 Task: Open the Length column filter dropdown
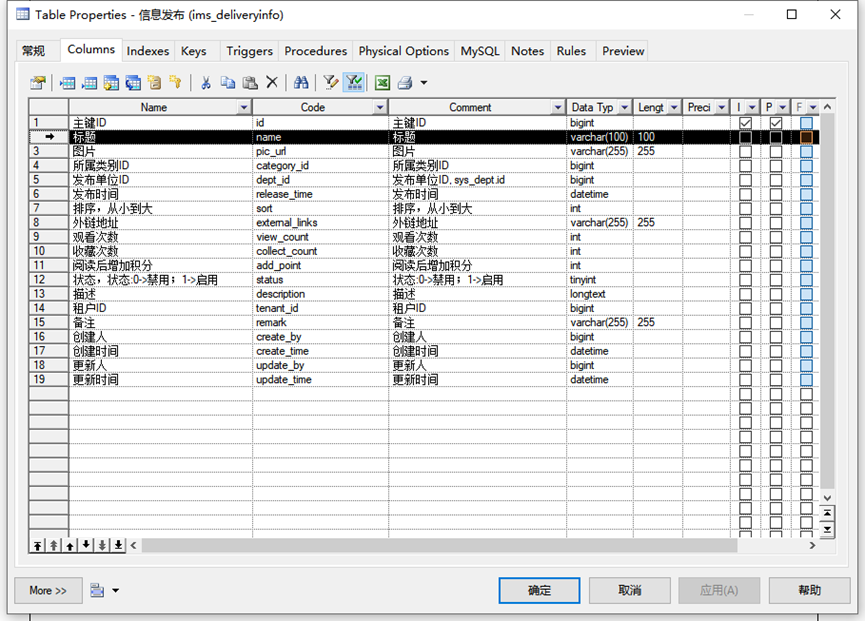[x=674, y=107]
